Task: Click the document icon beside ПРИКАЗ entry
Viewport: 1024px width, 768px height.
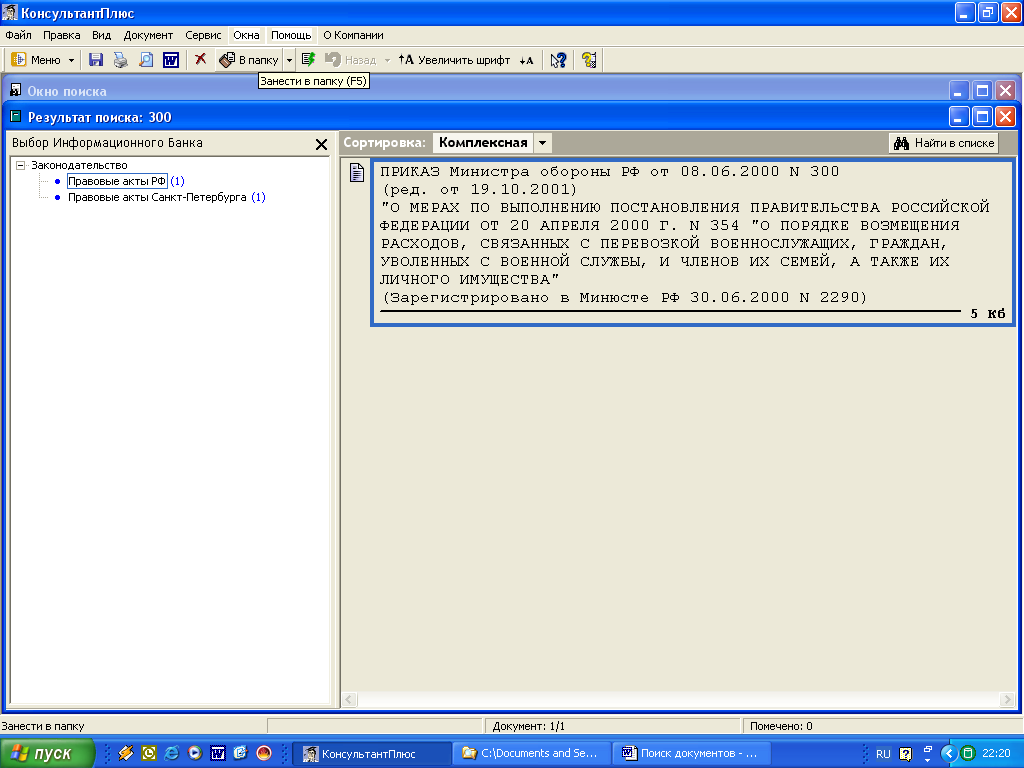Action: tap(357, 172)
